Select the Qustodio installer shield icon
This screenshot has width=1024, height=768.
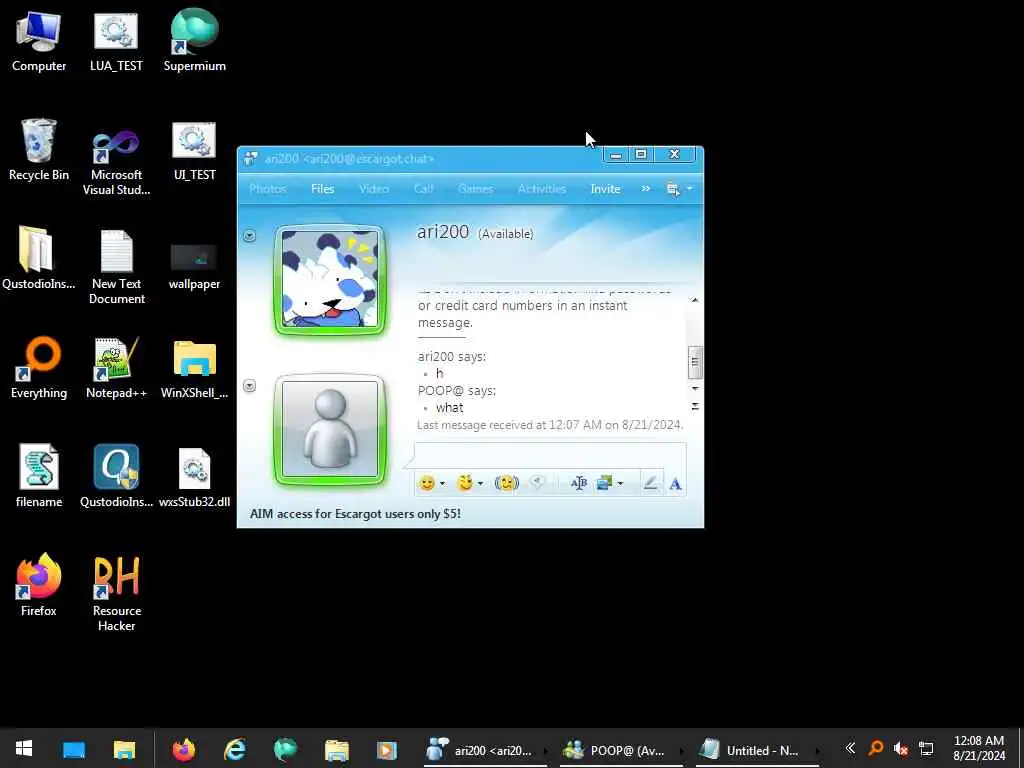tap(116, 476)
